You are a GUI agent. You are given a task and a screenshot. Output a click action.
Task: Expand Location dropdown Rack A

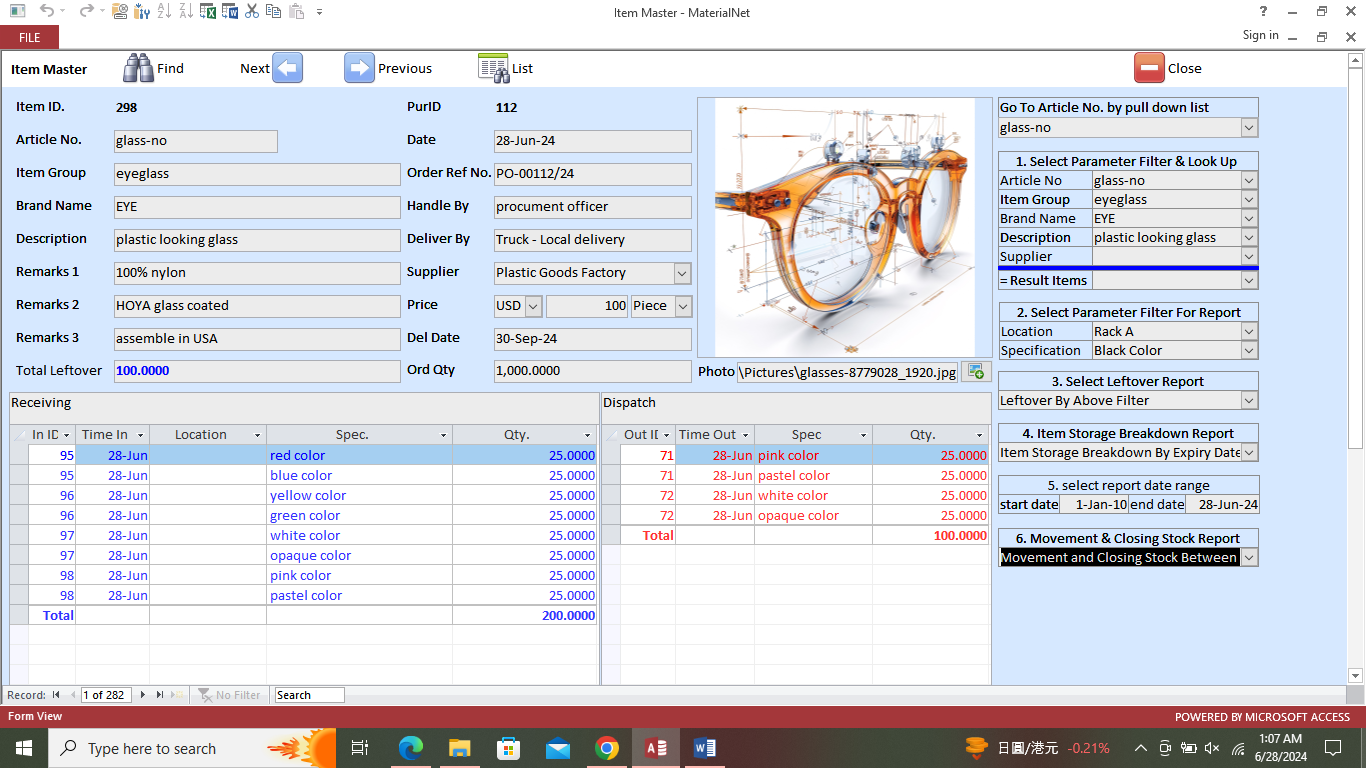[1249, 332]
